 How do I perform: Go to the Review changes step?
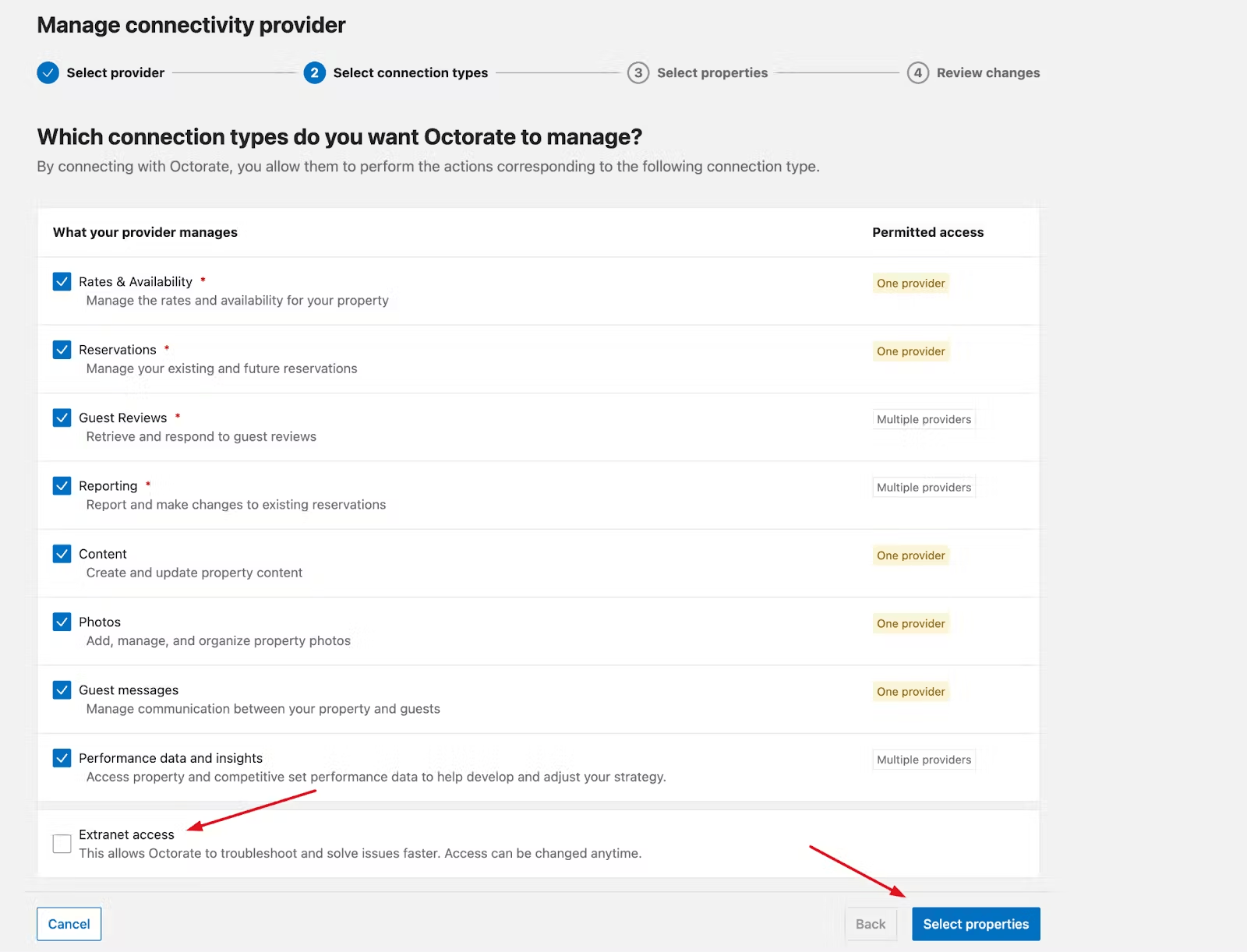point(987,72)
